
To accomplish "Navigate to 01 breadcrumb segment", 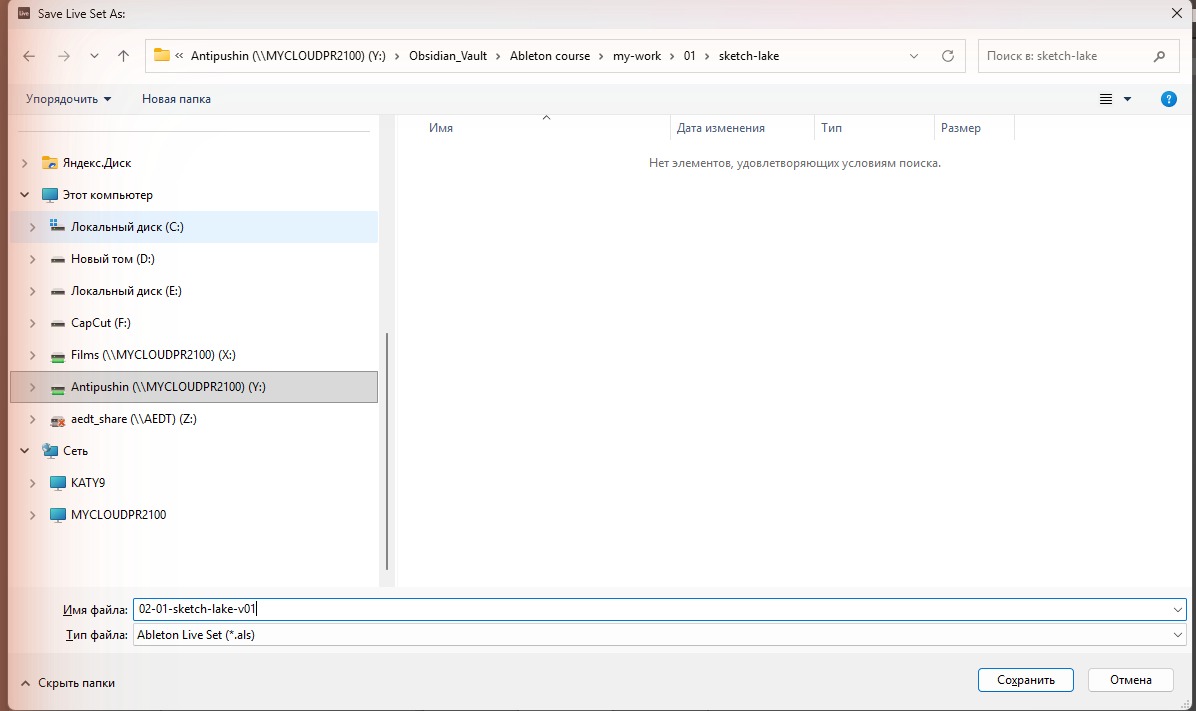I will point(690,56).
